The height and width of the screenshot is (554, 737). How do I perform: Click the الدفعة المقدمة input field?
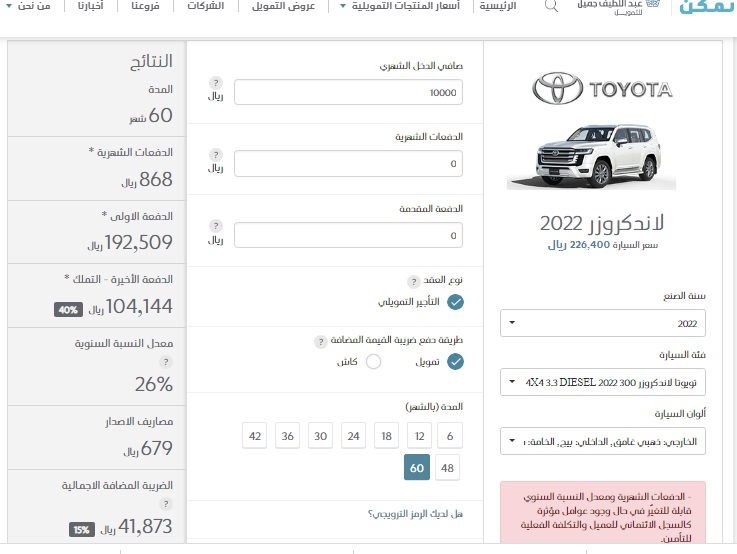(348, 235)
